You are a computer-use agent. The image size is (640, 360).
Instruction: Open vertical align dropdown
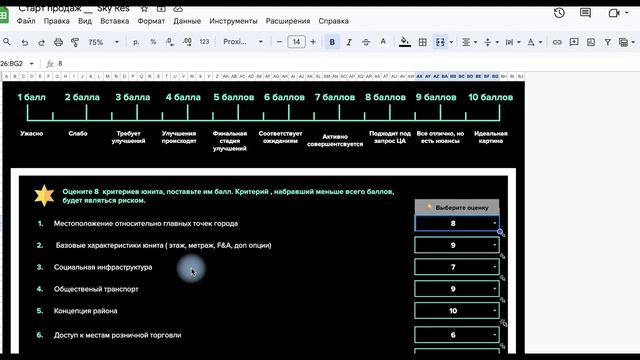491,42
